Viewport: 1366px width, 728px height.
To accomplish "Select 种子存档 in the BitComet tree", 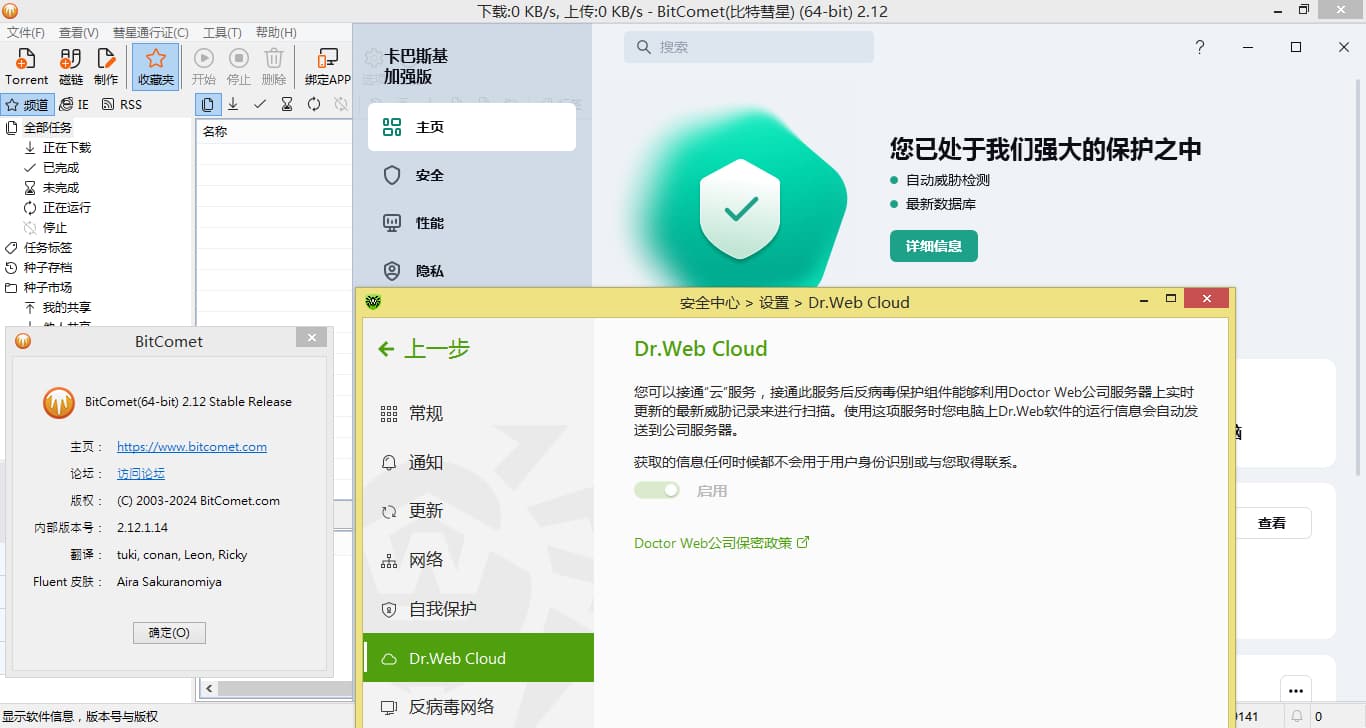I will (x=48, y=267).
